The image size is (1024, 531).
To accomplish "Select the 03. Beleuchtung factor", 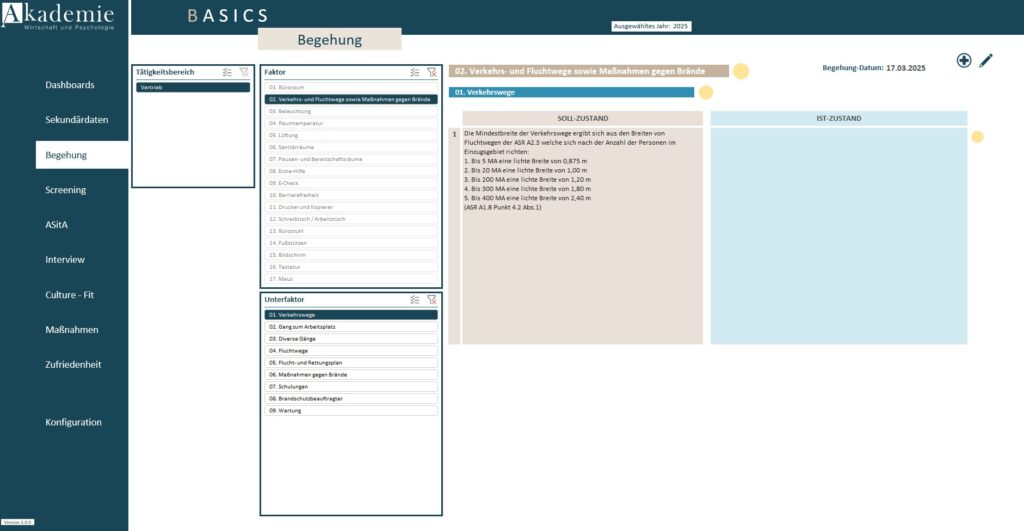I will coord(351,112).
